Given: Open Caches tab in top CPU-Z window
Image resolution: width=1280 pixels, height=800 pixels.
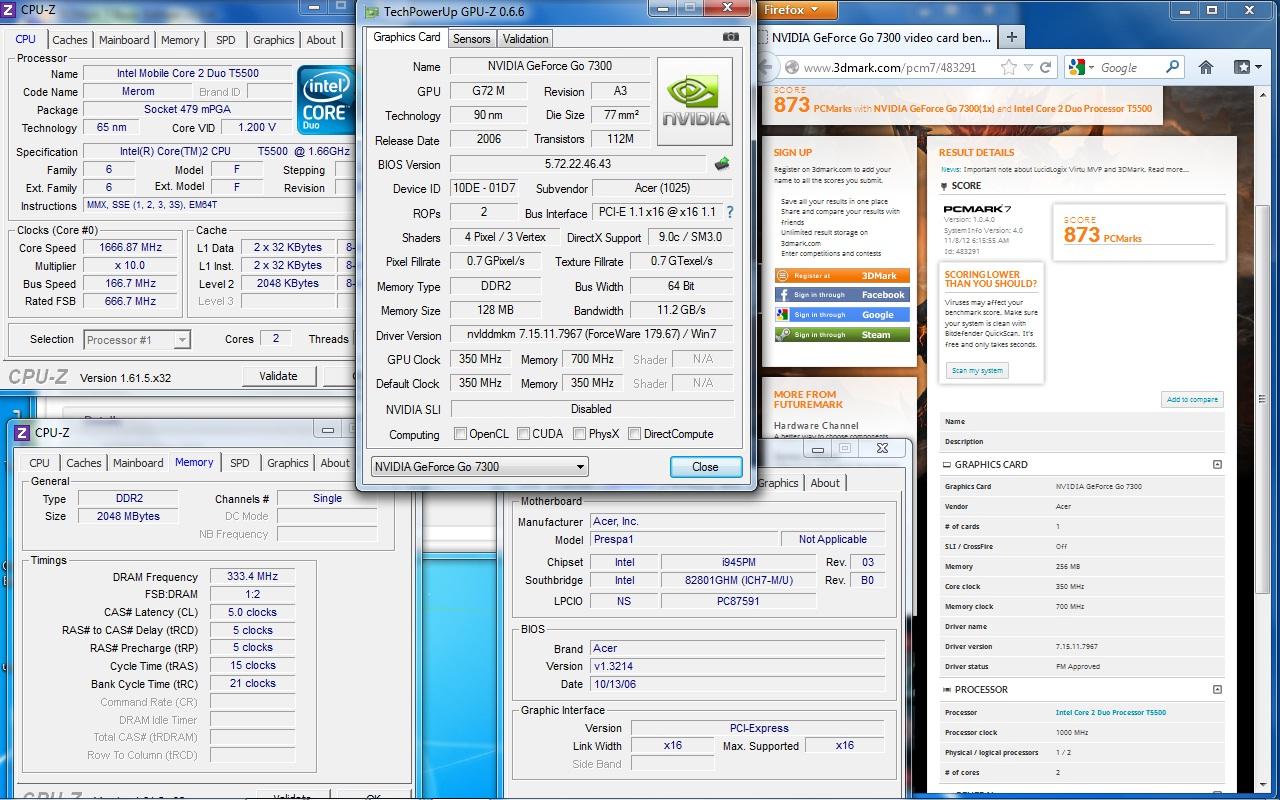Looking at the screenshot, I should pos(70,40).
